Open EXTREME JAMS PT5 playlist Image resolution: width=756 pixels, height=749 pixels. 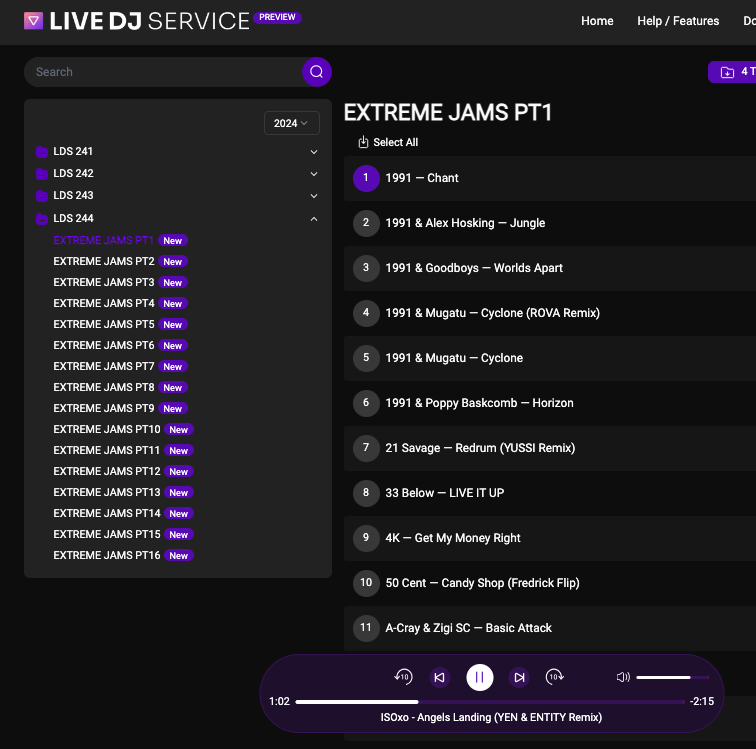pyautogui.click(x=104, y=324)
